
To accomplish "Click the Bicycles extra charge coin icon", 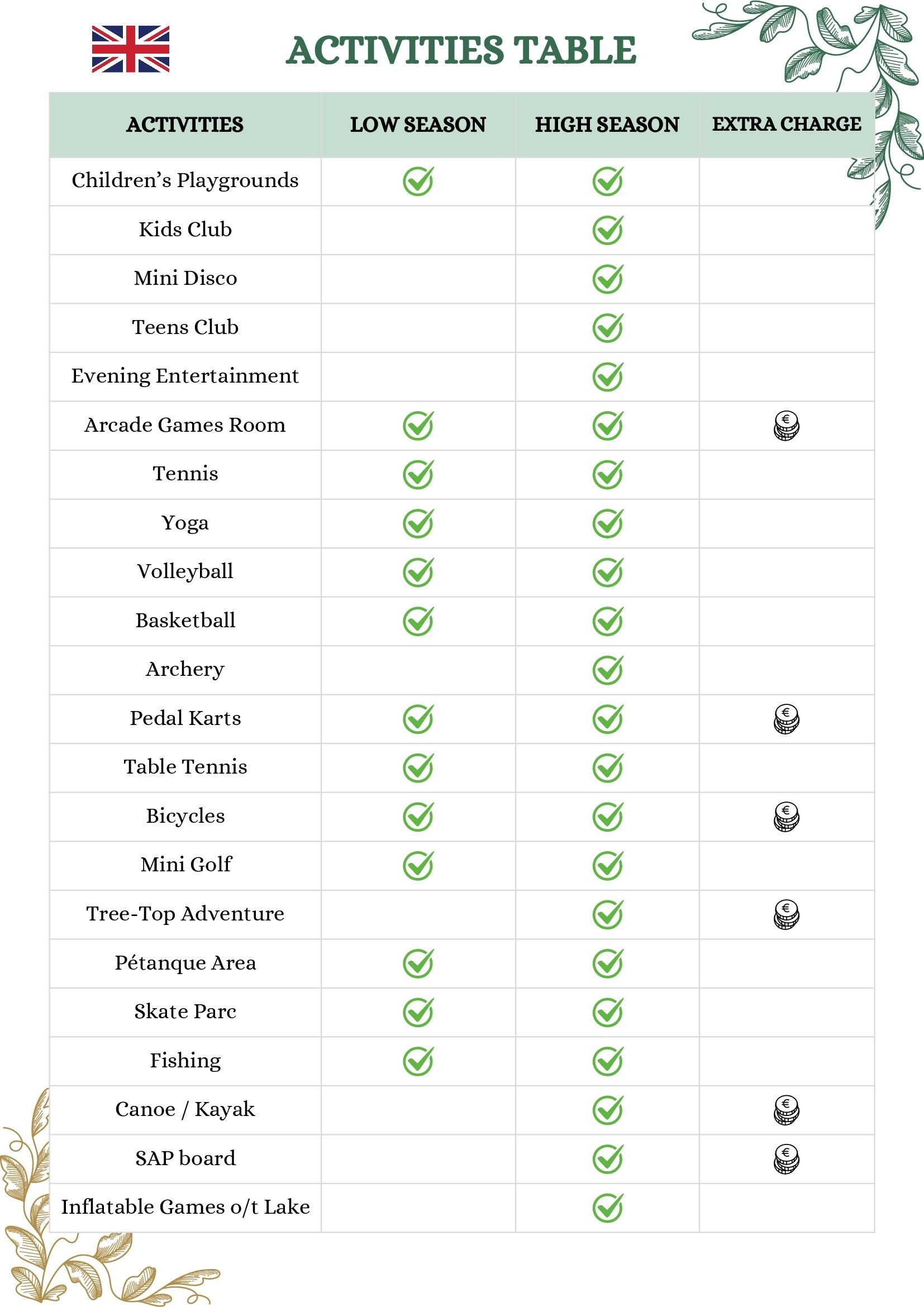I will 786,817.
